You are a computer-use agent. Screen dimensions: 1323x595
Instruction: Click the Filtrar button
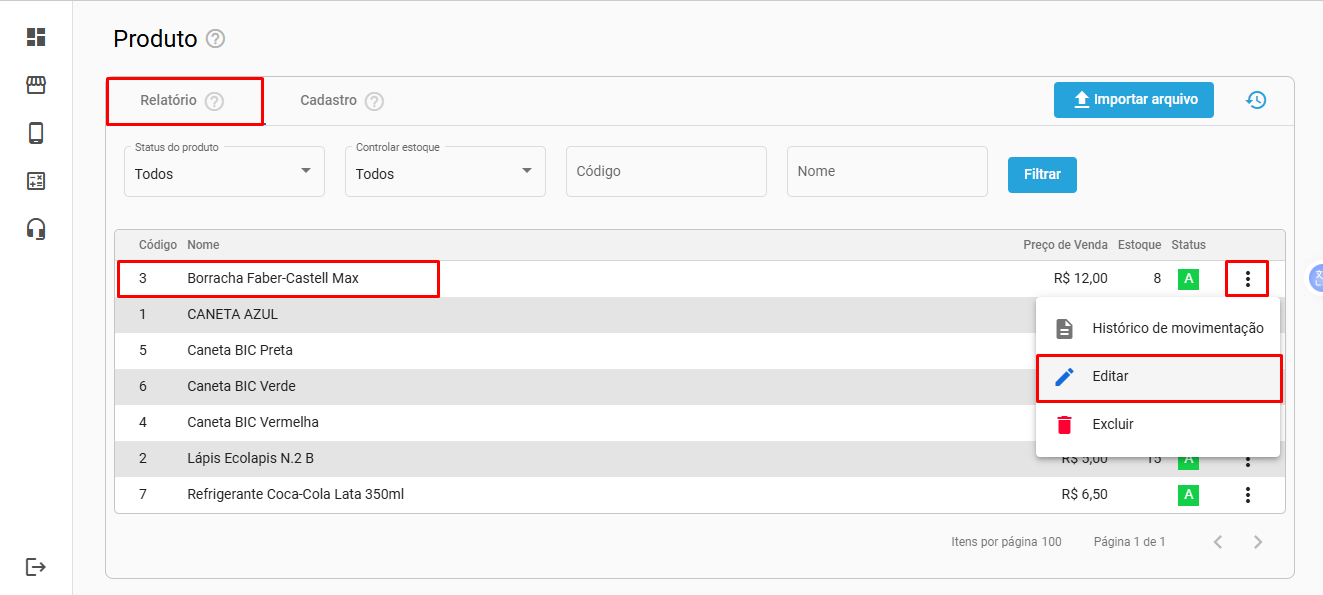[x=1042, y=174]
